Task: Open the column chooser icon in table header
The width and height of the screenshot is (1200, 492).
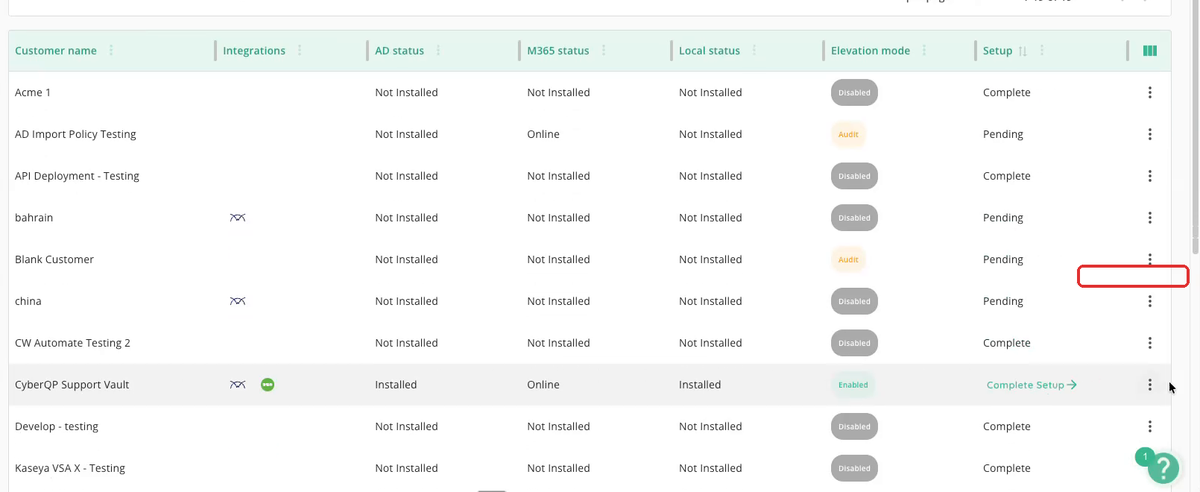Action: pyautogui.click(x=1150, y=51)
